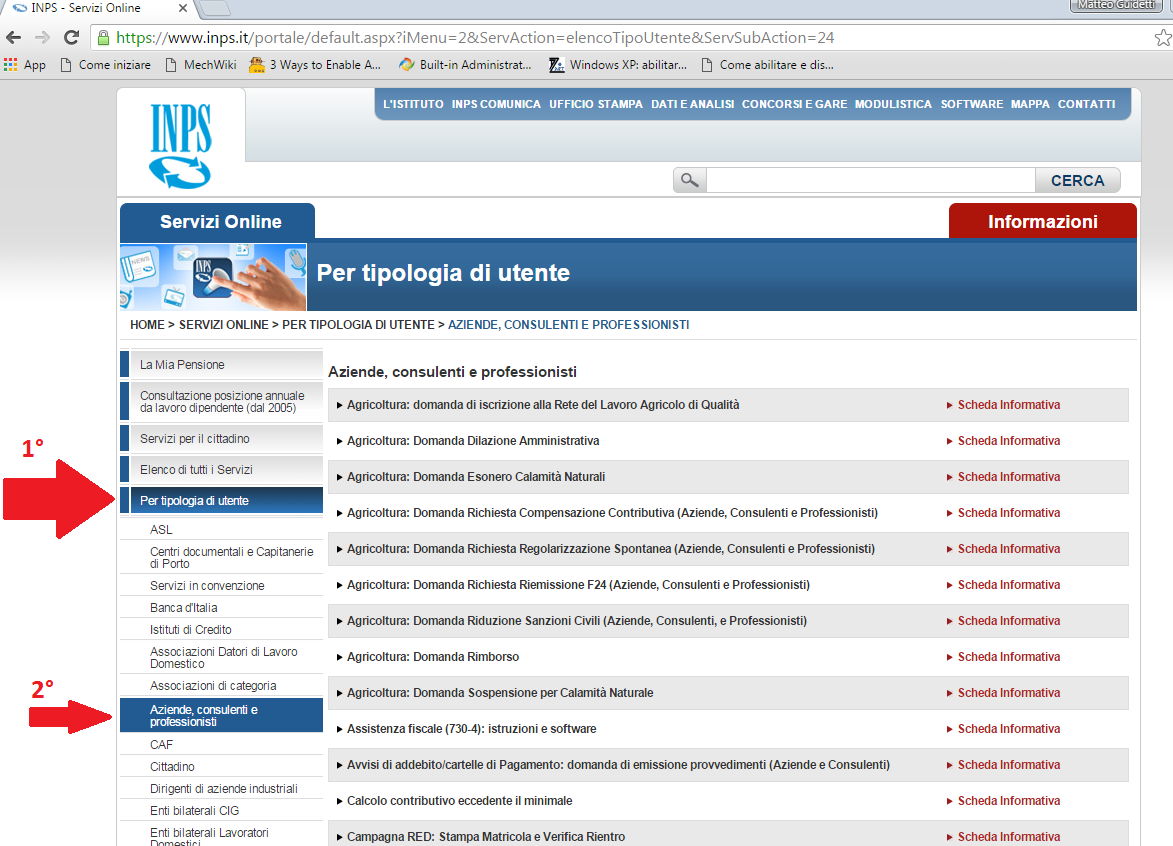Select Cittadino in the sidebar
The height and width of the screenshot is (846, 1173).
172,767
